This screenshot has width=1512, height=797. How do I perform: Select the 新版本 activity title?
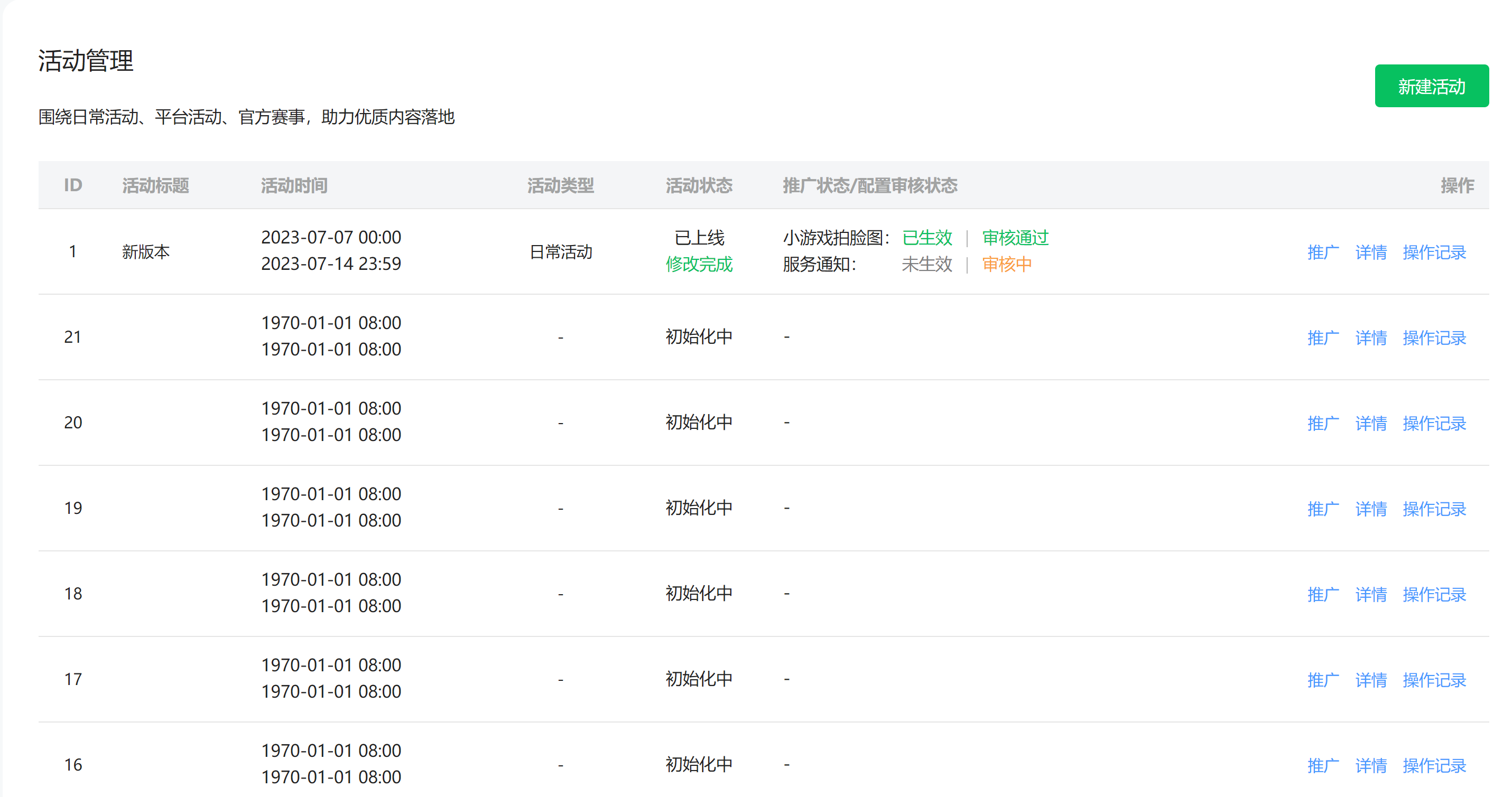pos(145,252)
